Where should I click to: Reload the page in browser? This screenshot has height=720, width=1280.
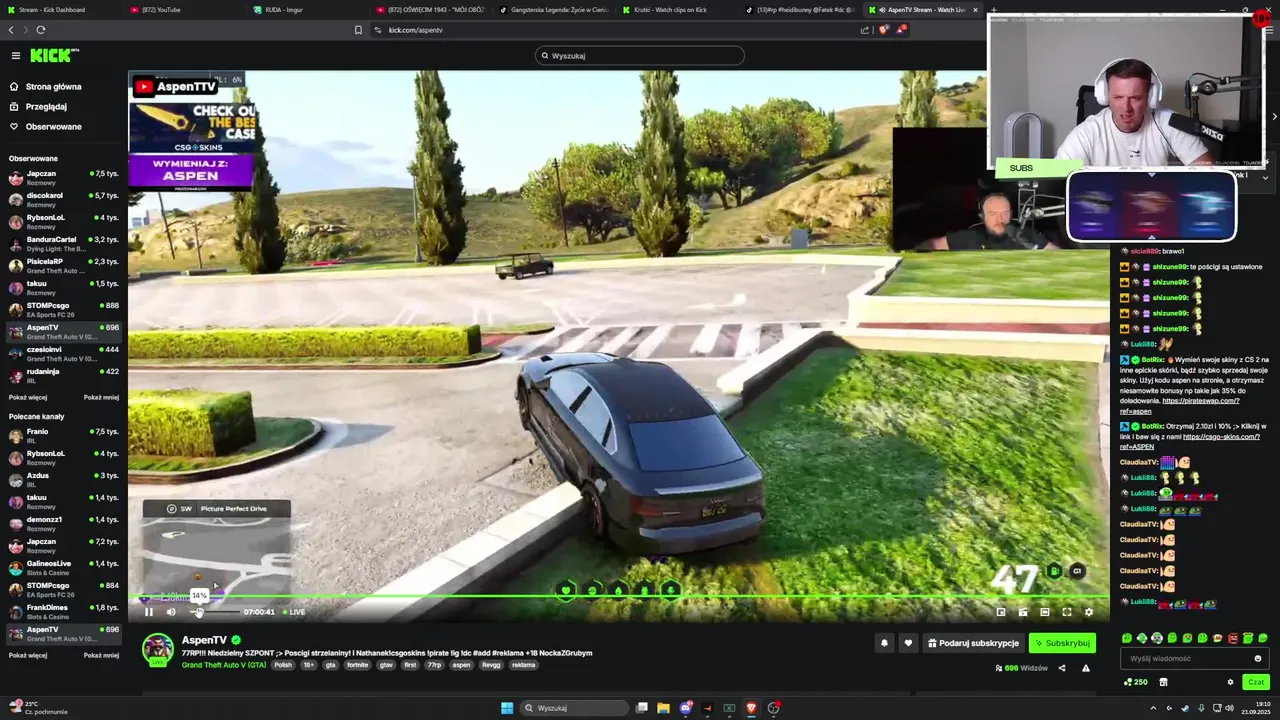click(x=40, y=30)
